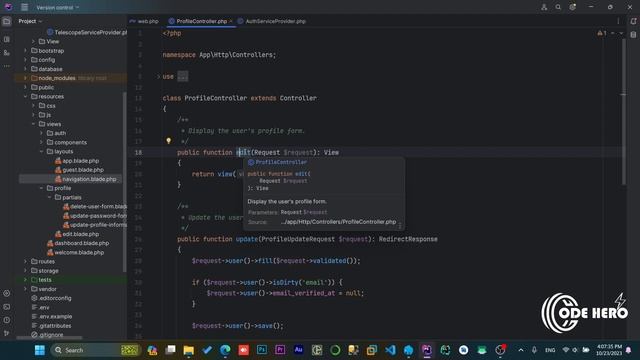Screen dimensions: 640x360
Task: Expand the bootstrap folder
Action: click(25, 51)
